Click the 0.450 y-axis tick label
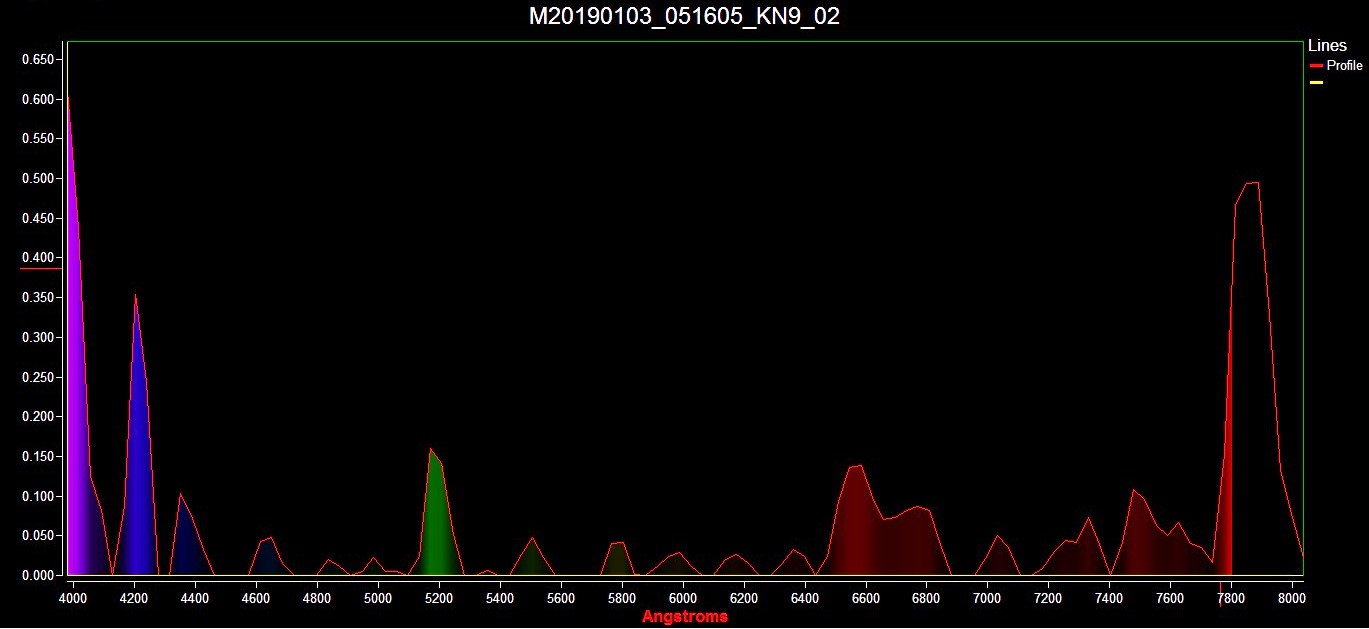The image size is (1369, 629). (x=38, y=219)
